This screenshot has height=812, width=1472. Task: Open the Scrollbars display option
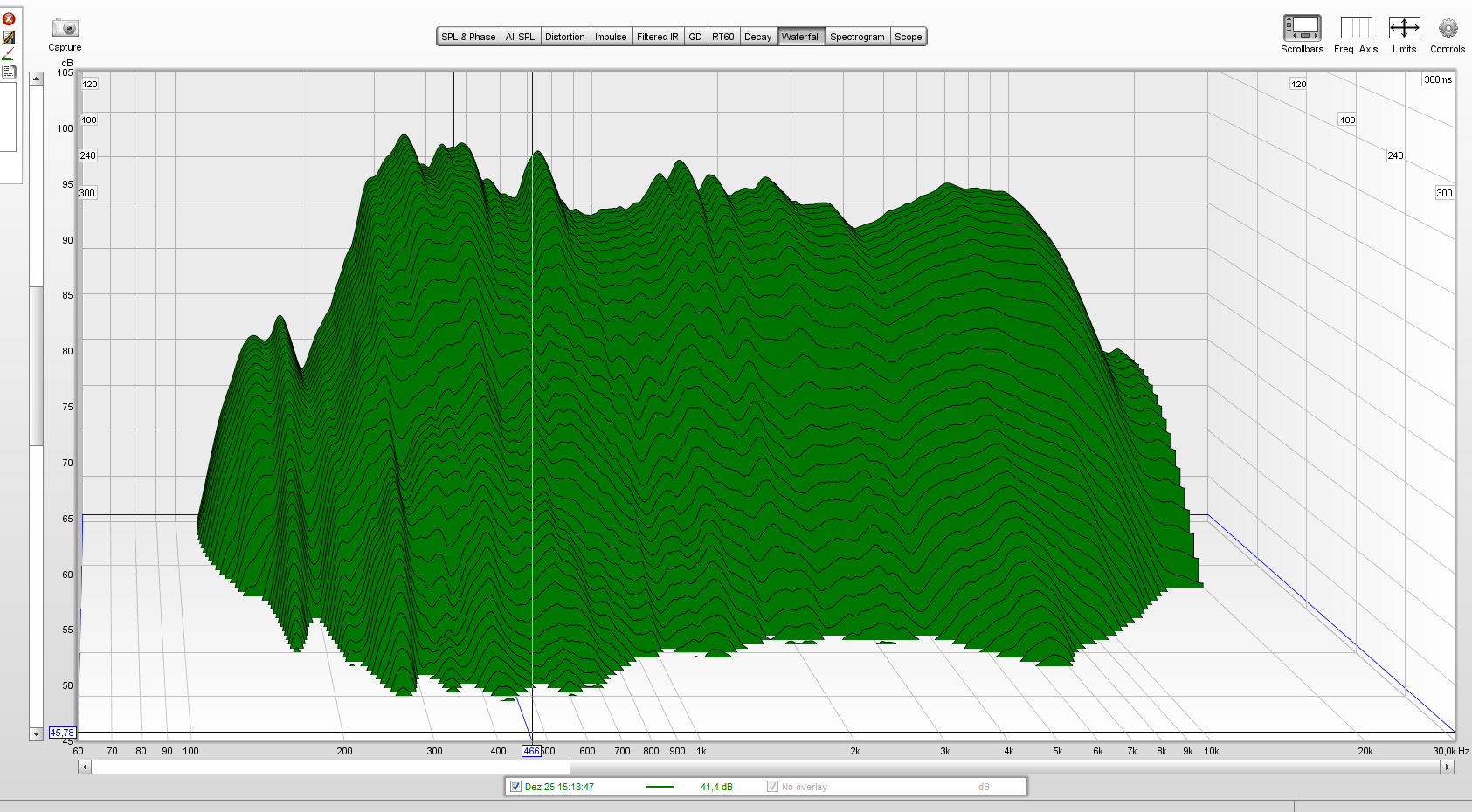pos(1302,29)
